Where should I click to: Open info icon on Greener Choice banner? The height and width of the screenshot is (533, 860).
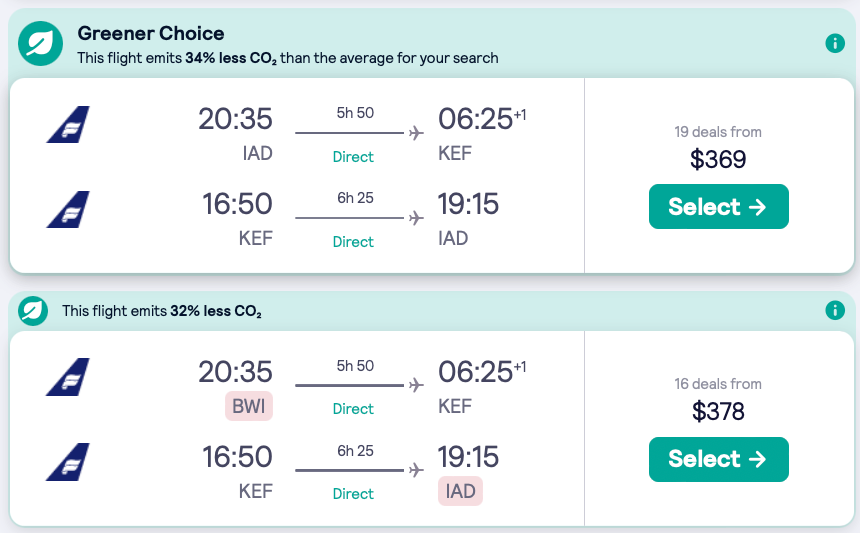click(835, 43)
